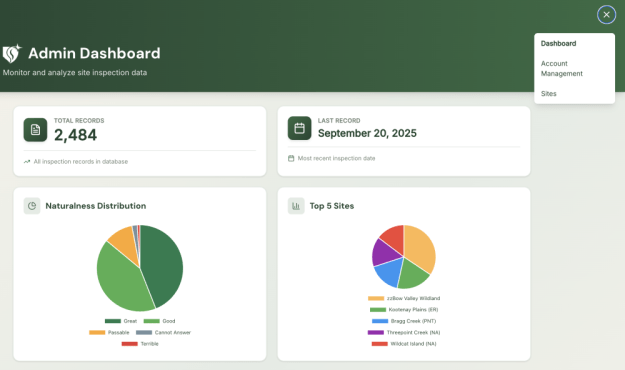This screenshot has width=625, height=370.
Task: Click the 'Passable' legend label
Action: tap(118, 333)
